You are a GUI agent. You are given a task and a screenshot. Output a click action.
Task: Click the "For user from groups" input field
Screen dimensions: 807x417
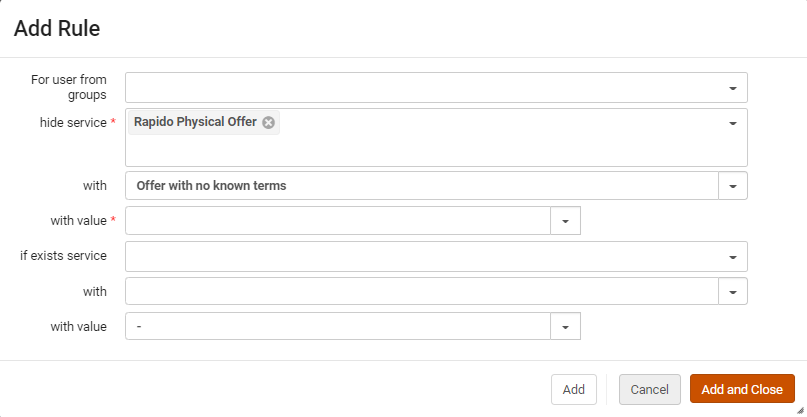[420, 88]
